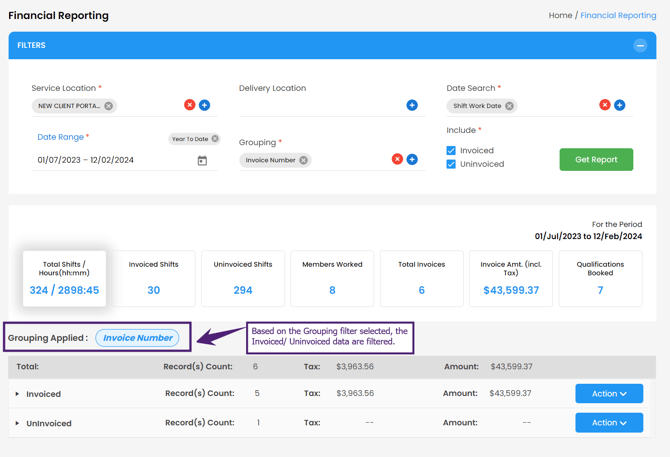Image resolution: width=670 pixels, height=457 pixels.
Task: Open Financial Reporting breadcrumb link
Action: (618, 15)
